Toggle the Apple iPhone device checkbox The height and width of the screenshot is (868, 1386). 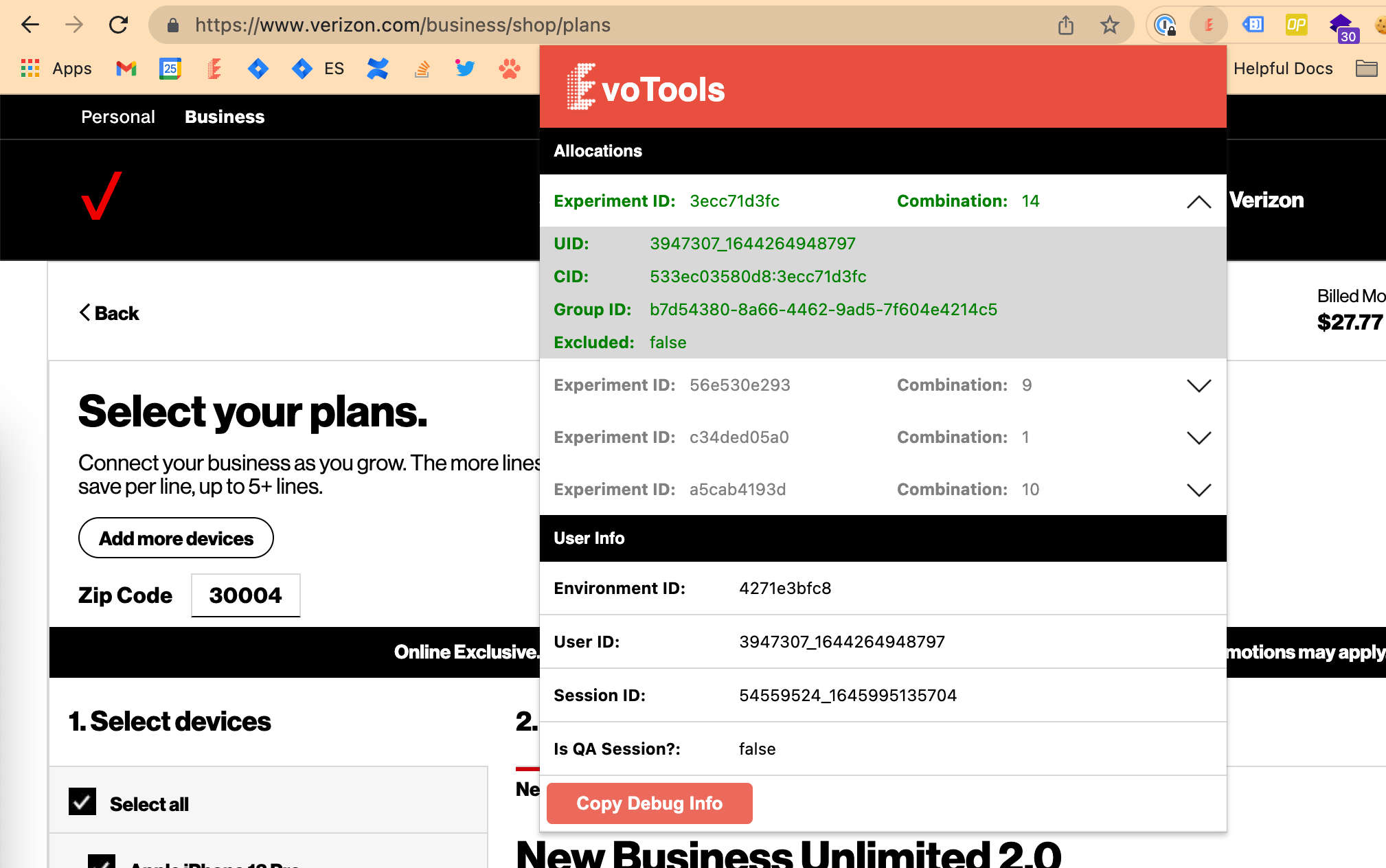pos(102,861)
